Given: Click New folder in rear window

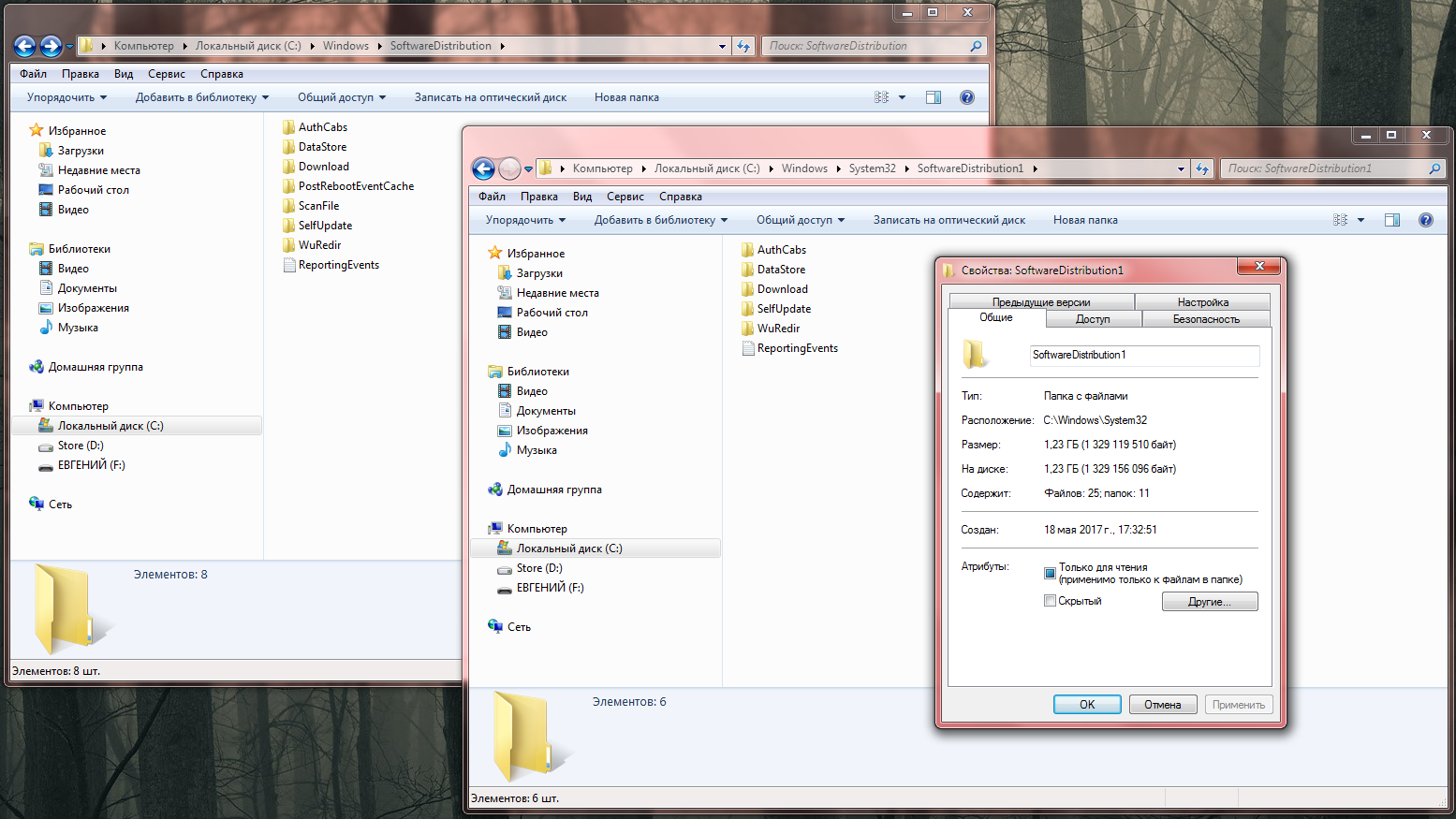Looking at the screenshot, I should click(626, 97).
